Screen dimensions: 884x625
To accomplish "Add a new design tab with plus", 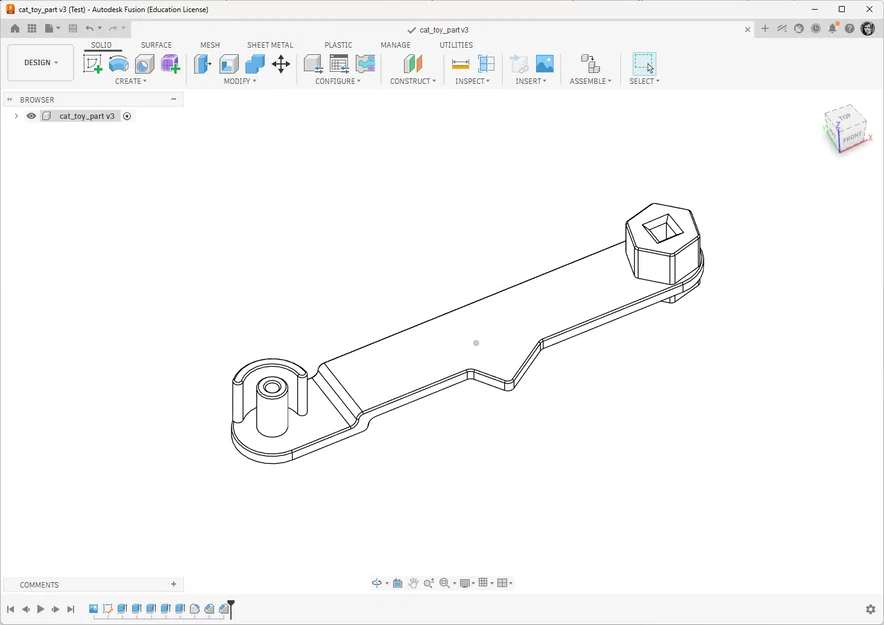I will pyautogui.click(x=765, y=28).
